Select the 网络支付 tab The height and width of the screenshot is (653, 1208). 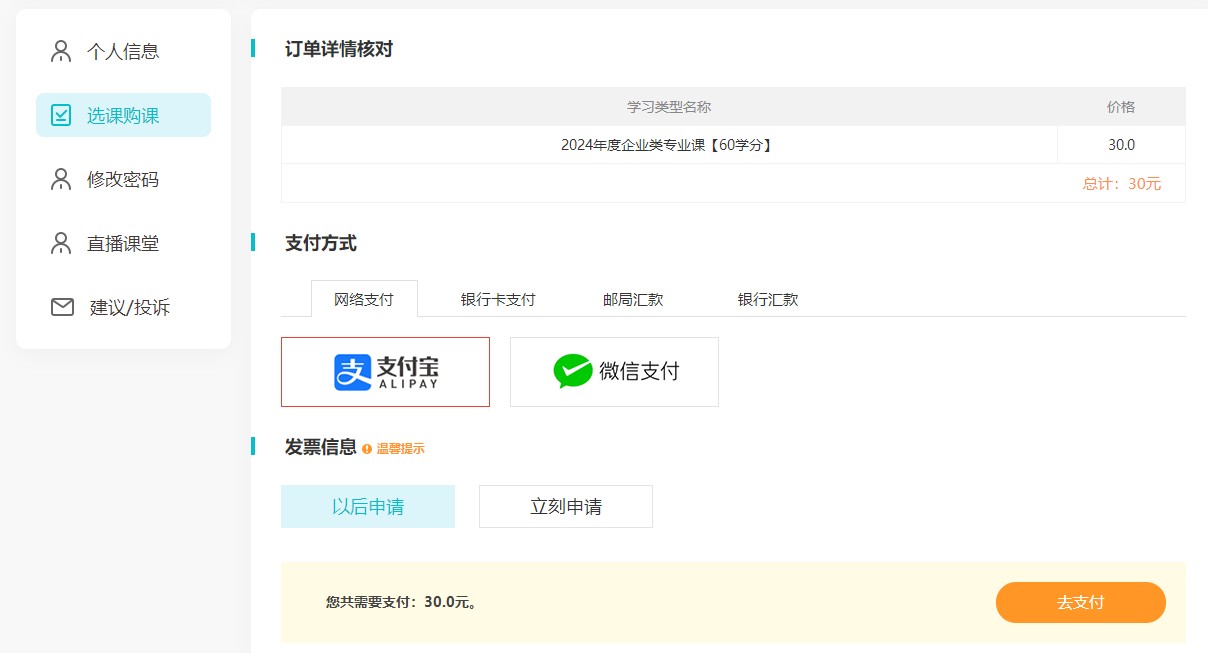[365, 298]
